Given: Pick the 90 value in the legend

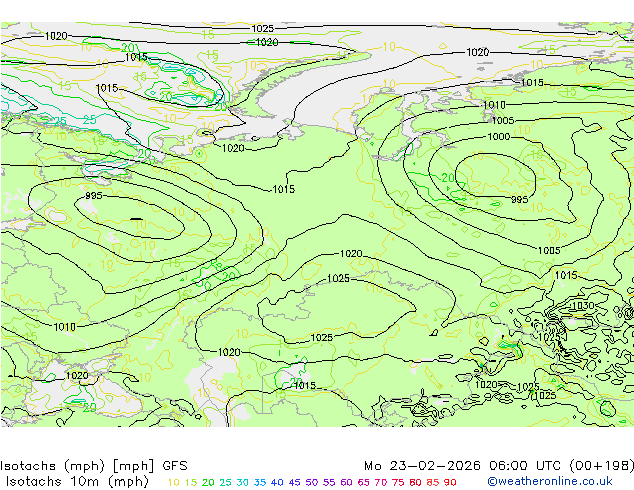Looking at the screenshot, I should point(450,482).
